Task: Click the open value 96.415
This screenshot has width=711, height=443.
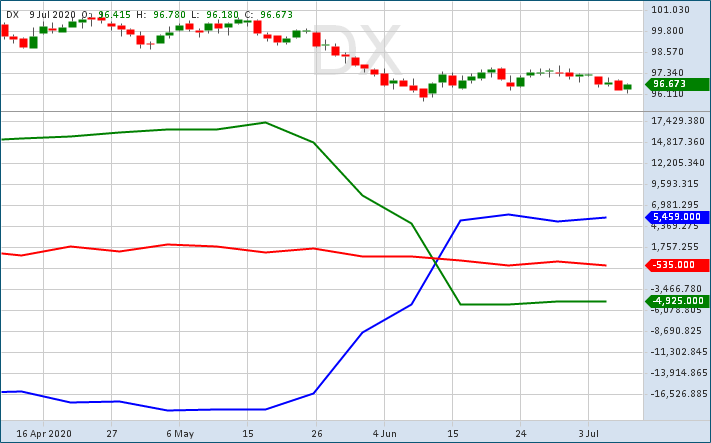Action: point(114,15)
